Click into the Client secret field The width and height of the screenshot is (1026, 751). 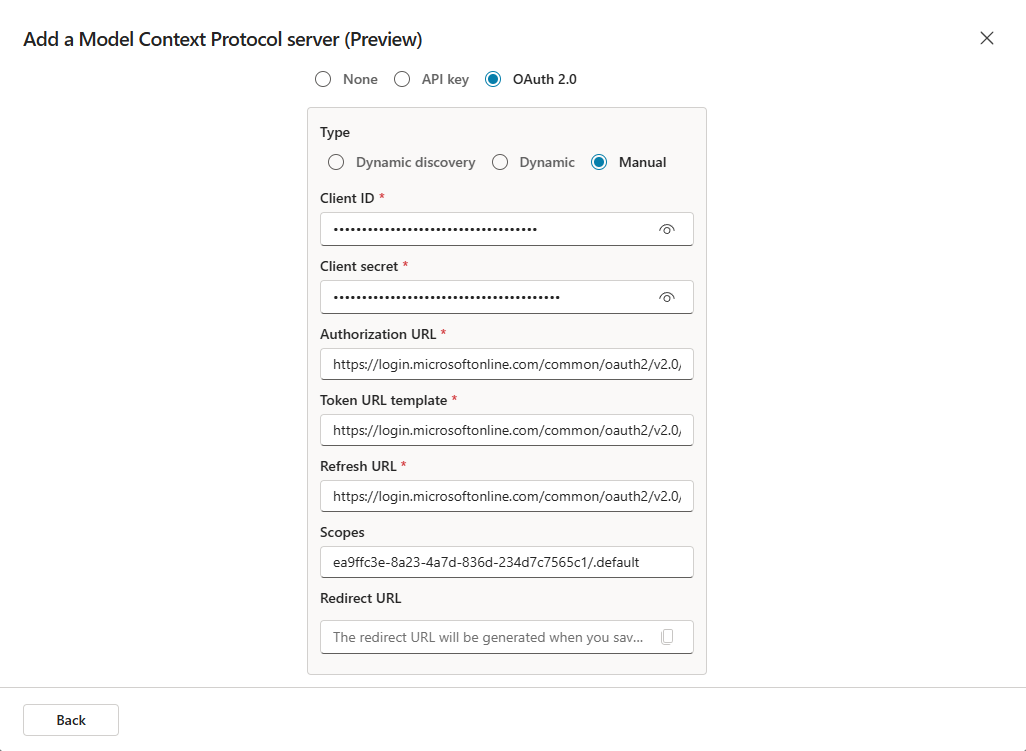tap(490, 297)
